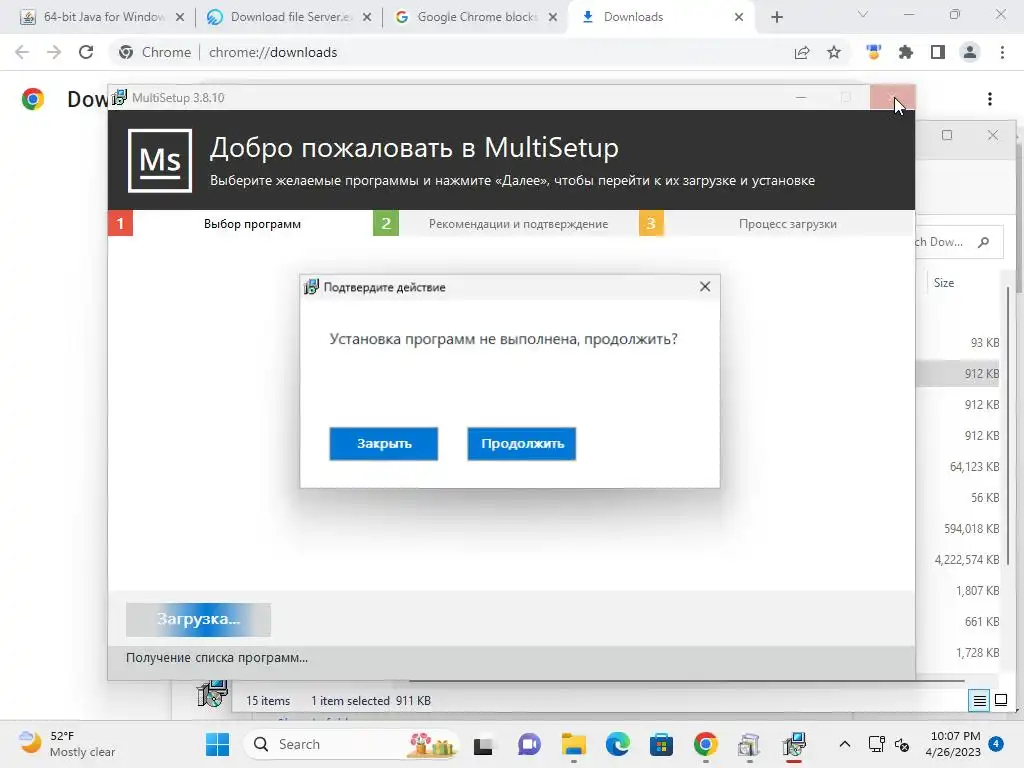Switch Explorer to details view icon
Image resolution: width=1024 pixels, height=768 pixels.
(x=980, y=701)
